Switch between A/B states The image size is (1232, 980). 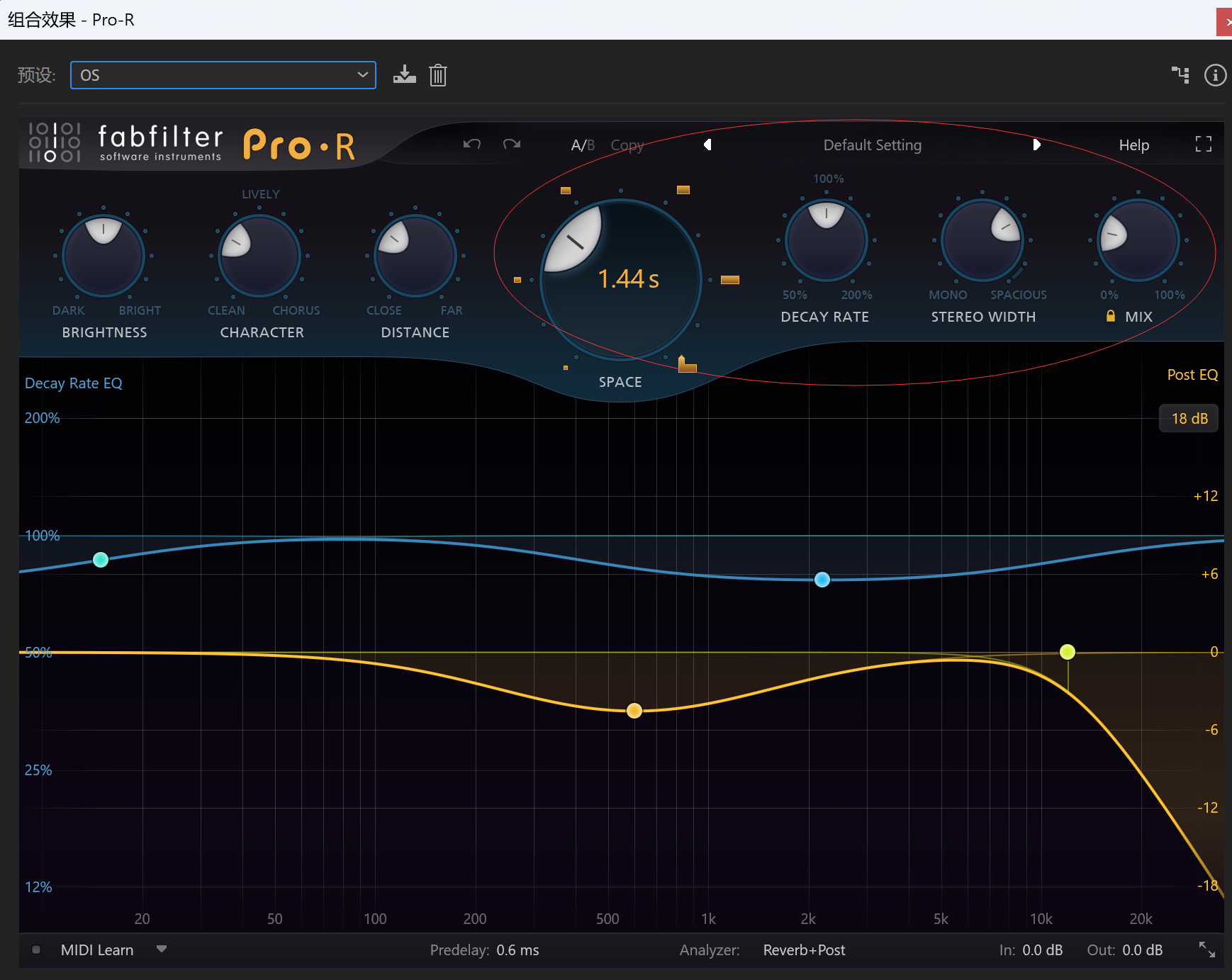click(x=583, y=145)
